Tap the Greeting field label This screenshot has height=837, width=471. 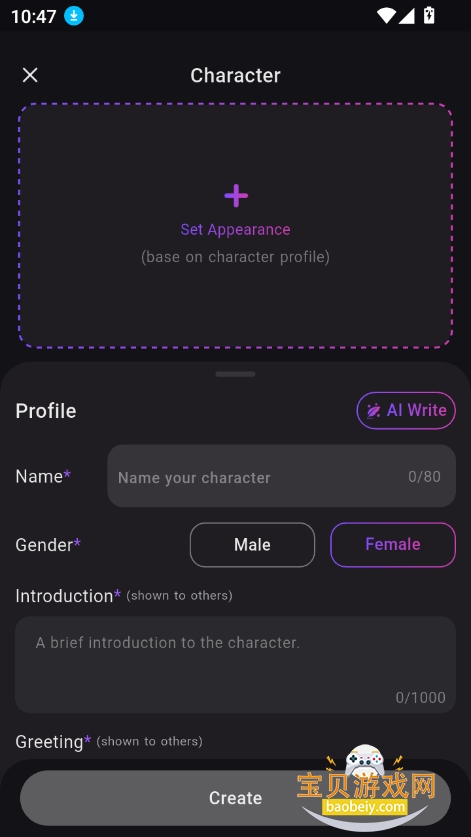click(49, 741)
